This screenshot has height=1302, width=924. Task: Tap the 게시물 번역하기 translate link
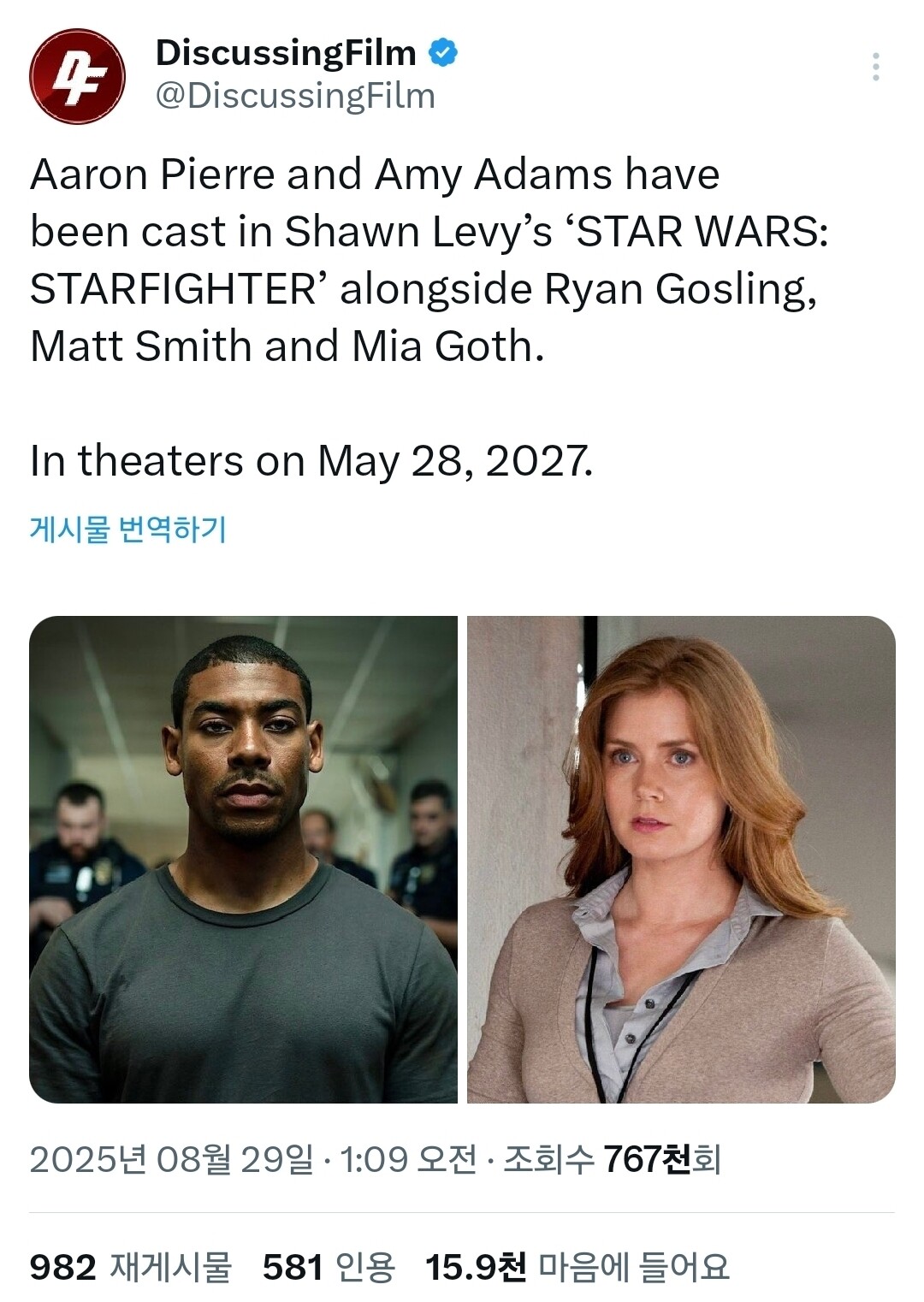click(x=128, y=529)
